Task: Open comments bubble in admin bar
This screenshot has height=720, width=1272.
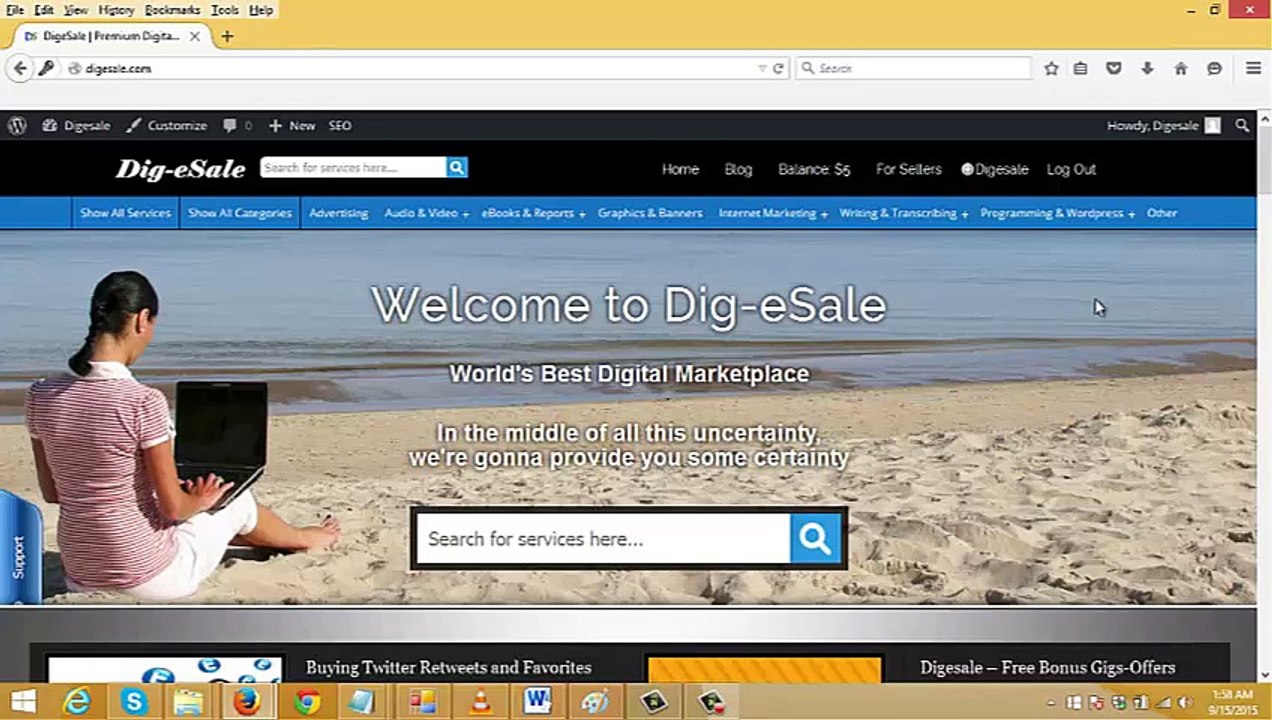Action: 236,125
